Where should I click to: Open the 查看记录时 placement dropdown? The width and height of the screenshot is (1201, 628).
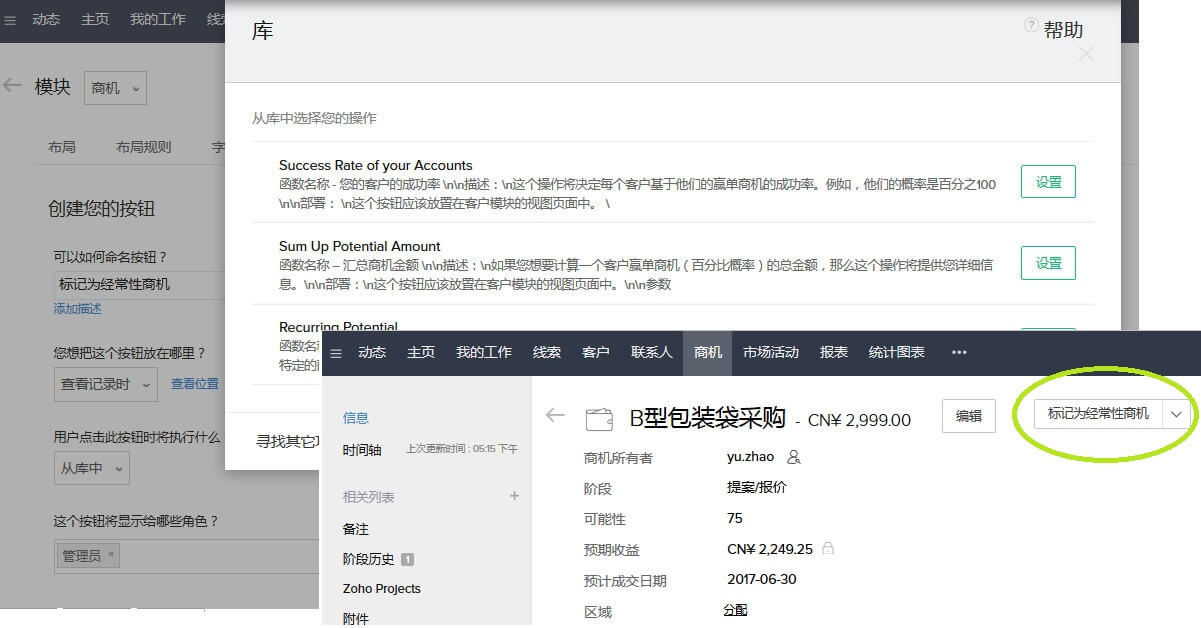click(105, 384)
